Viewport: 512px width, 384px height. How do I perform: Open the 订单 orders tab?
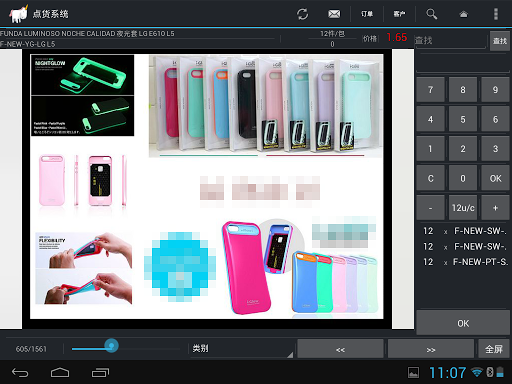pos(367,14)
